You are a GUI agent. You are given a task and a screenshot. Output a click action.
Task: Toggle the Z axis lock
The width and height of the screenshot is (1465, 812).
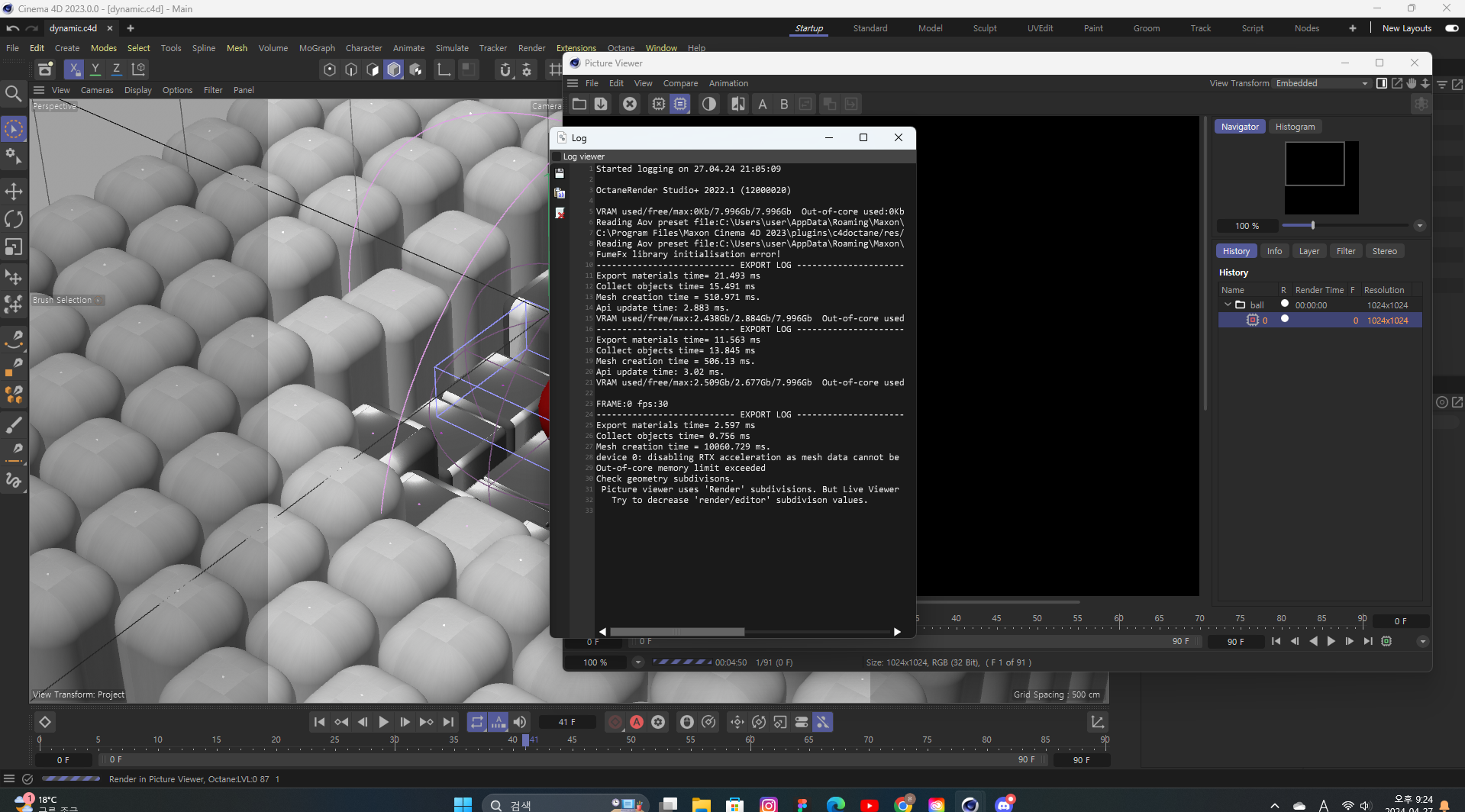[x=117, y=69]
